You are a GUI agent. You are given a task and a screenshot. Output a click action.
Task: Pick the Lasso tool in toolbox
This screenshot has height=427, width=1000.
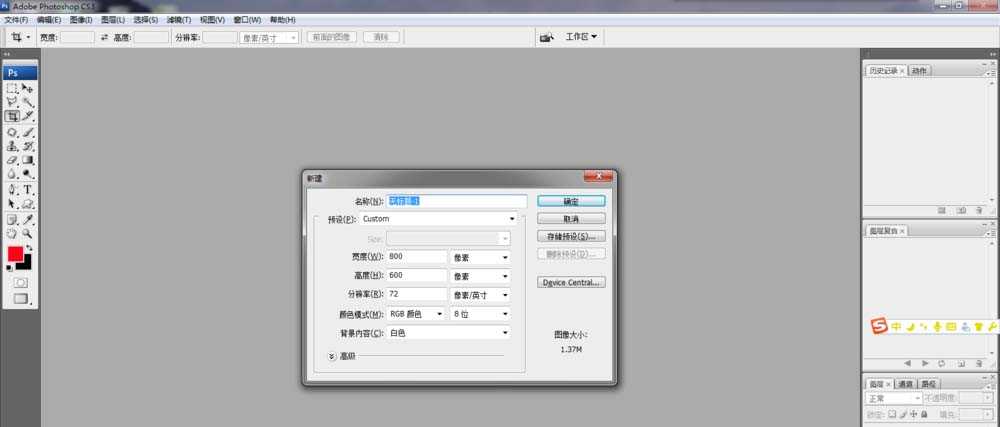click(12, 102)
